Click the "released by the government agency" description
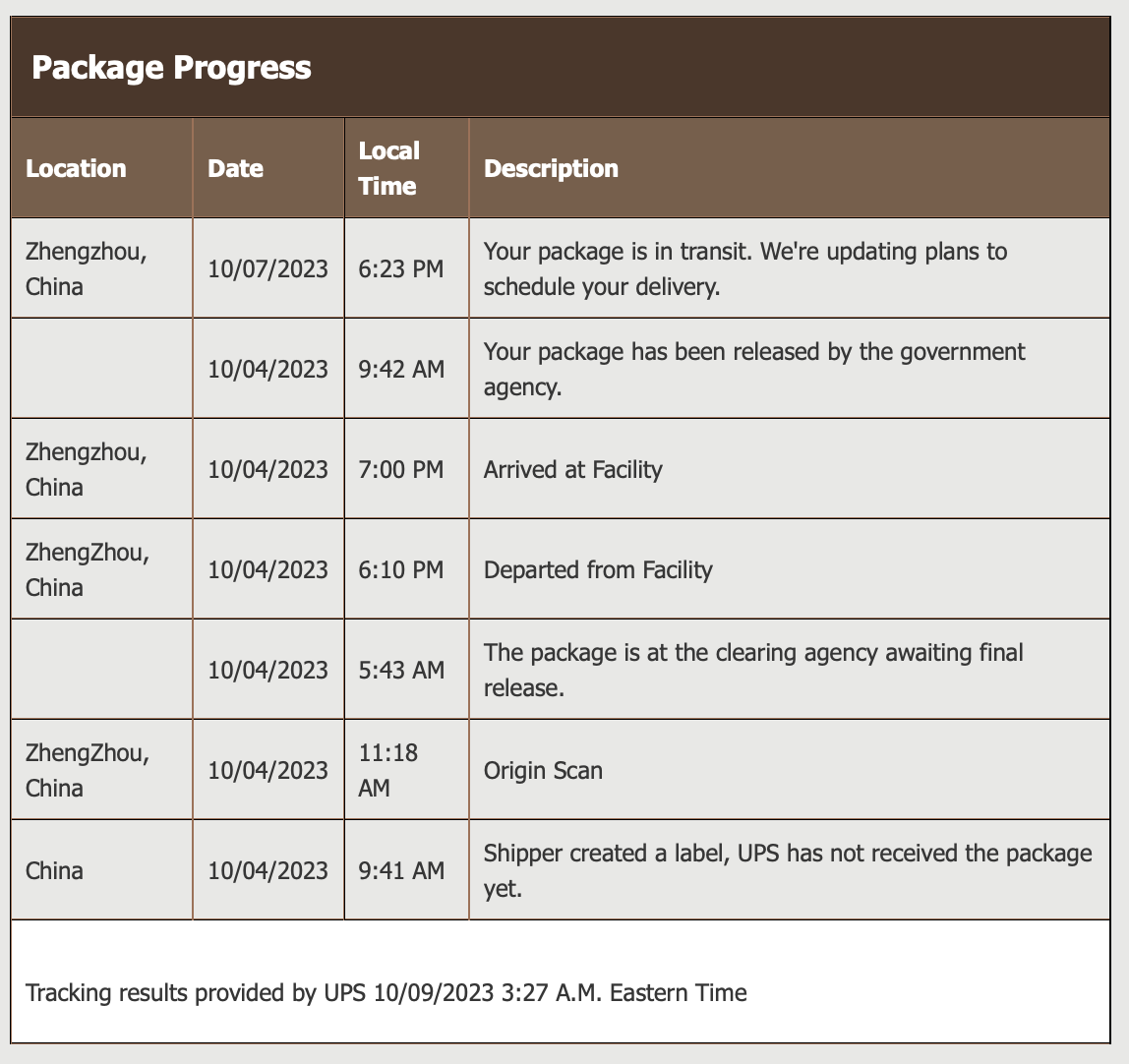This screenshot has height=1064, width=1129. (x=753, y=369)
